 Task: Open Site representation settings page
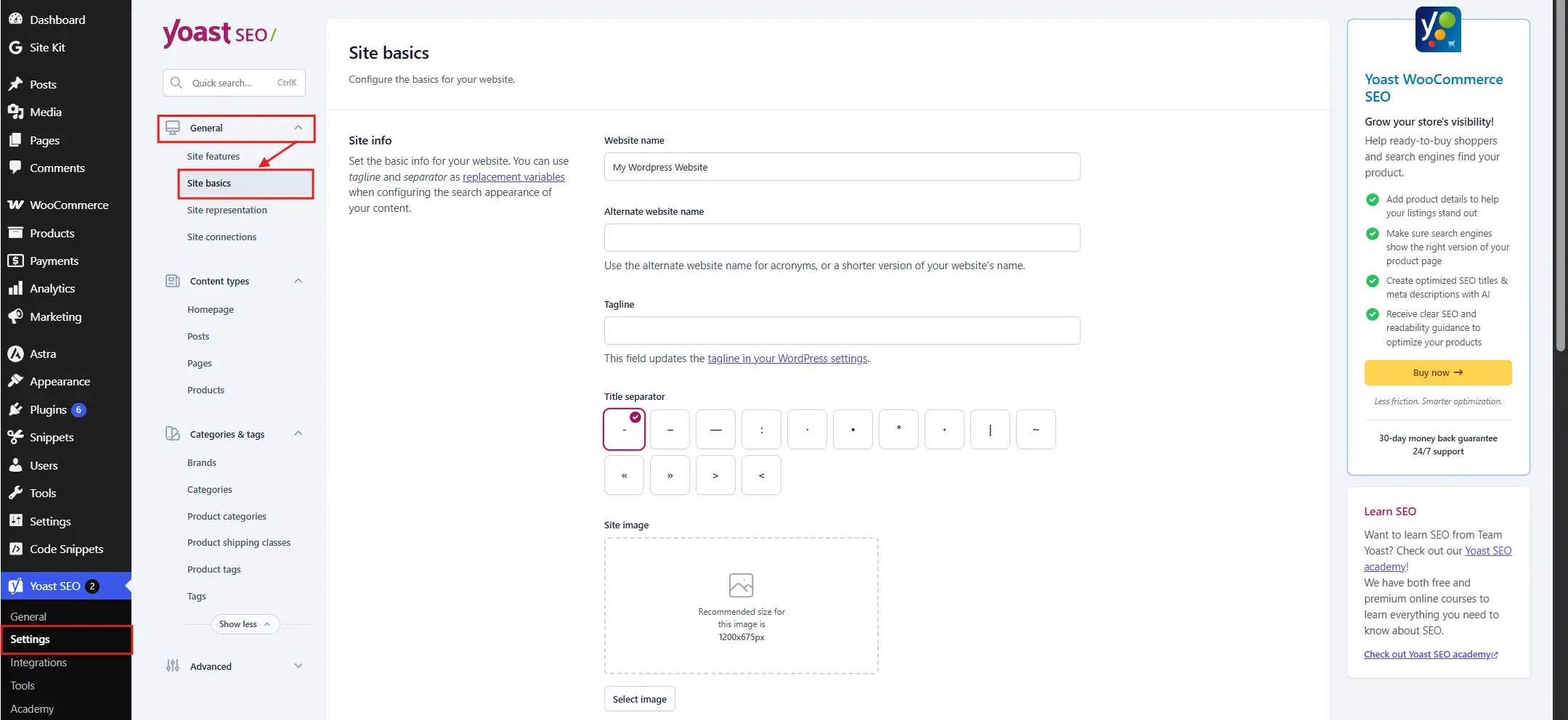tap(227, 210)
